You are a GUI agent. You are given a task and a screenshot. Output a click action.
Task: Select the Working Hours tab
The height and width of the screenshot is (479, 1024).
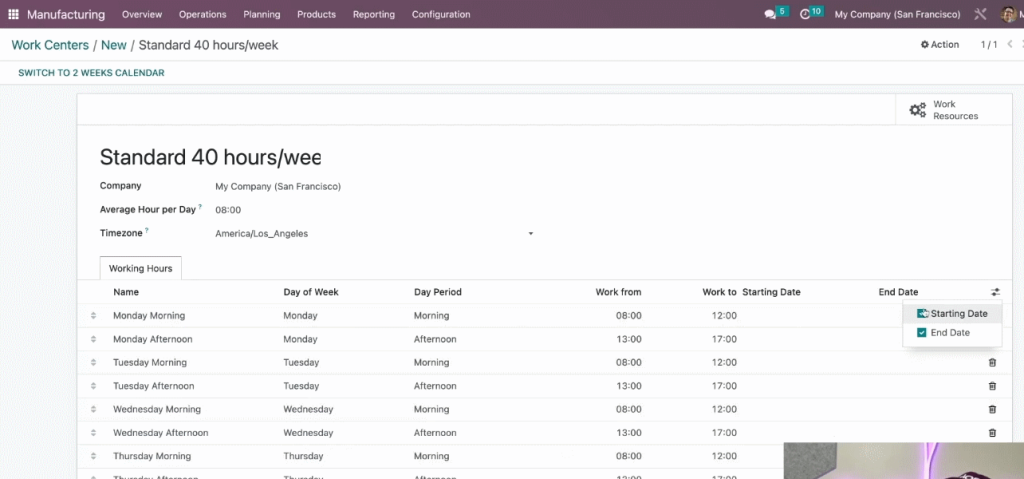pyautogui.click(x=140, y=269)
